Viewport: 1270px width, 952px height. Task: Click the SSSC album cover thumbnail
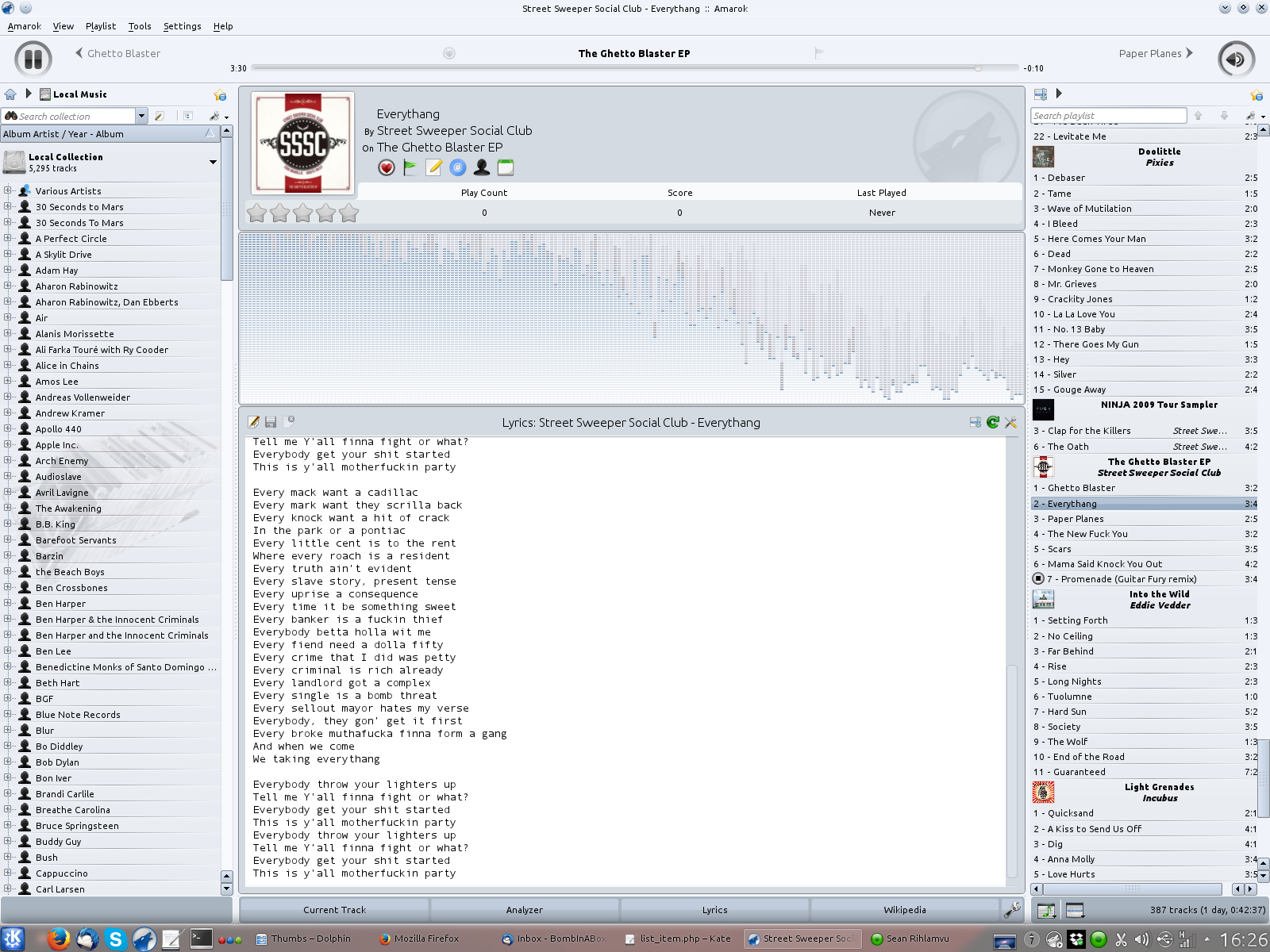point(302,144)
